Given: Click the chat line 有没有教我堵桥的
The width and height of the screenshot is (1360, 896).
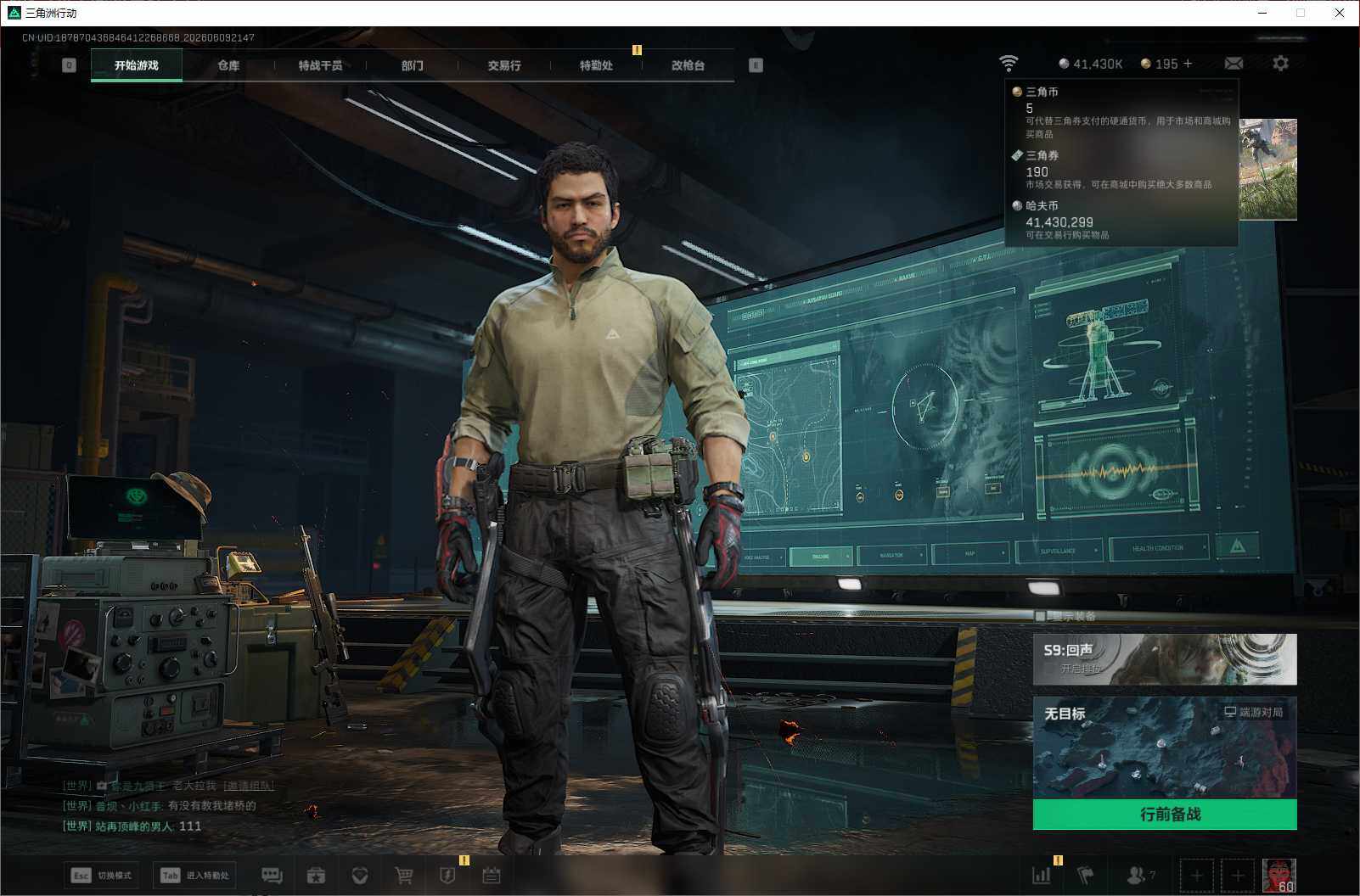Looking at the screenshot, I should click(x=160, y=806).
